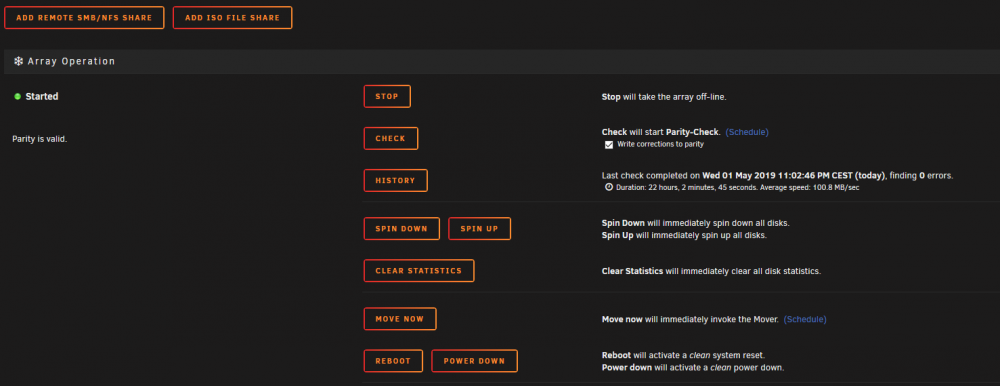Click the Clear Statistics button
Screen dimensions: 1000x386
pos(419,271)
